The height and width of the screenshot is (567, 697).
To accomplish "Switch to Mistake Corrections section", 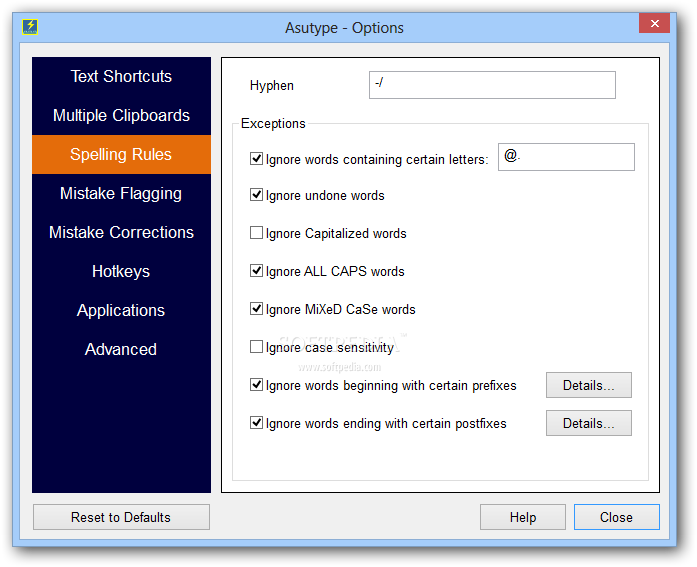I will (x=121, y=232).
